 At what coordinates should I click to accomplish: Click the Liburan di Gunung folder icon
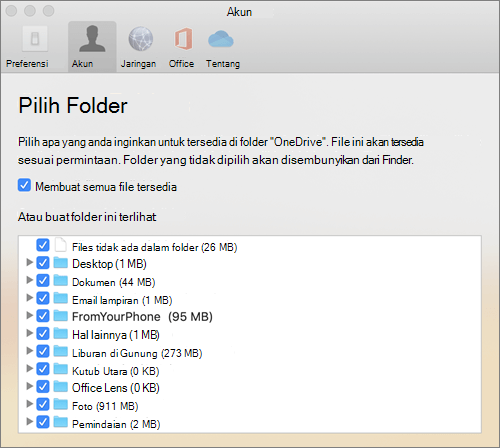(61, 351)
